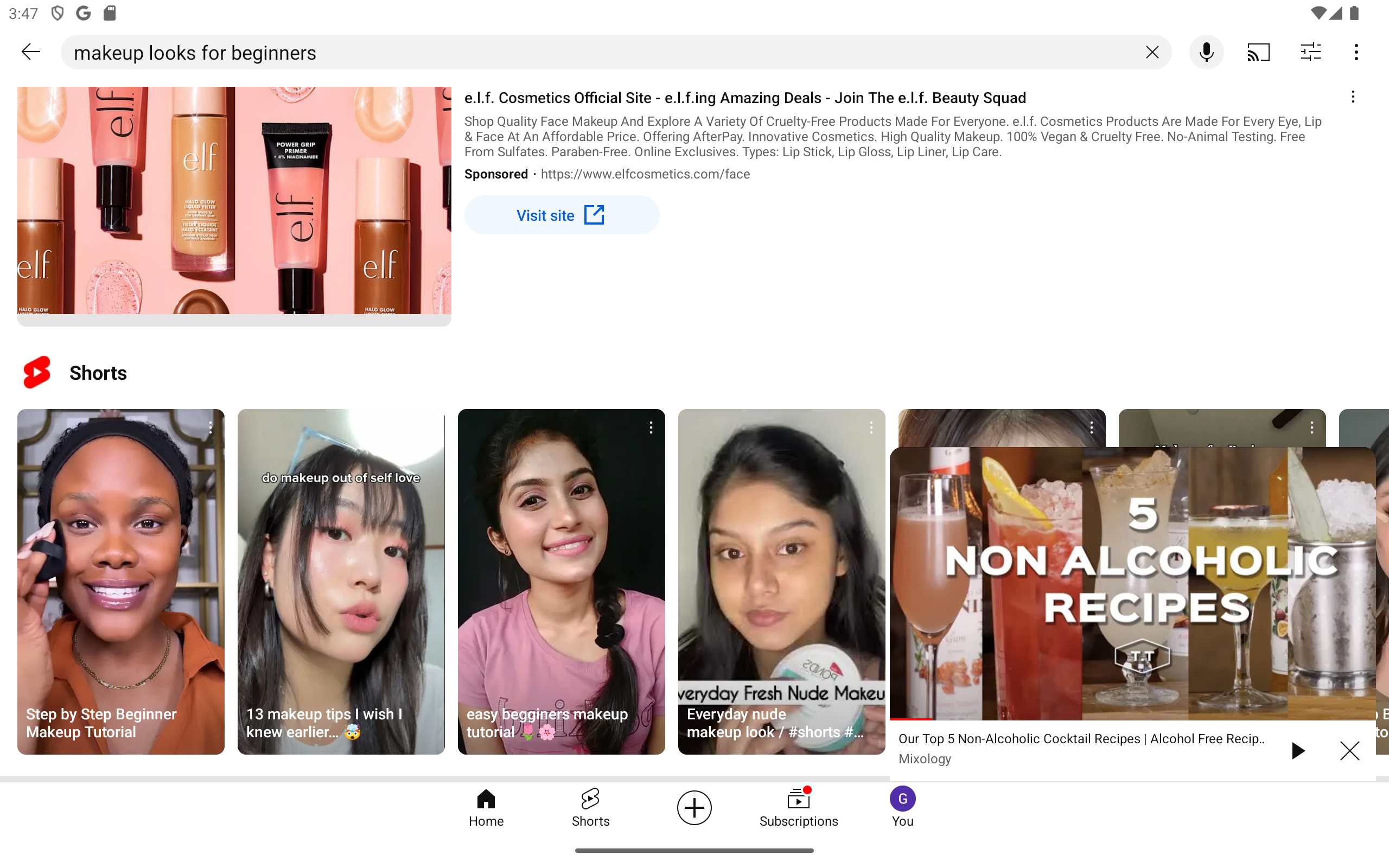Screen dimensions: 1389x868
Task: Click the Mixology channel name
Action: pos(925,759)
